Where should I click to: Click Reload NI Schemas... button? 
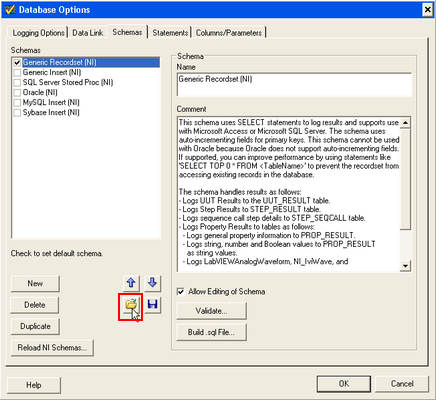coord(52,348)
